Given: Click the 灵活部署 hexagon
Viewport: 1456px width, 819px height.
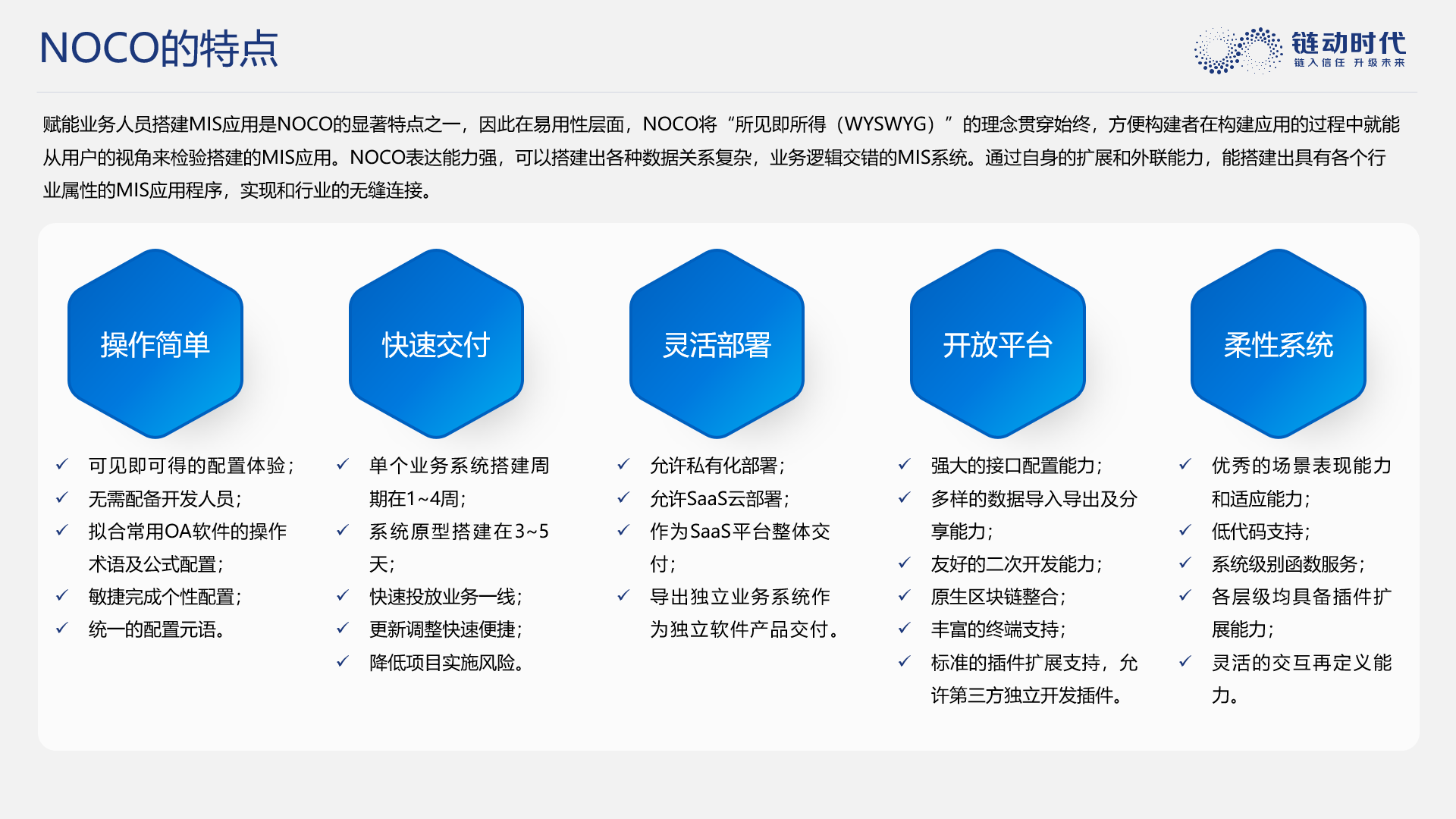Looking at the screenshot, I should click(x=717, y=344).
